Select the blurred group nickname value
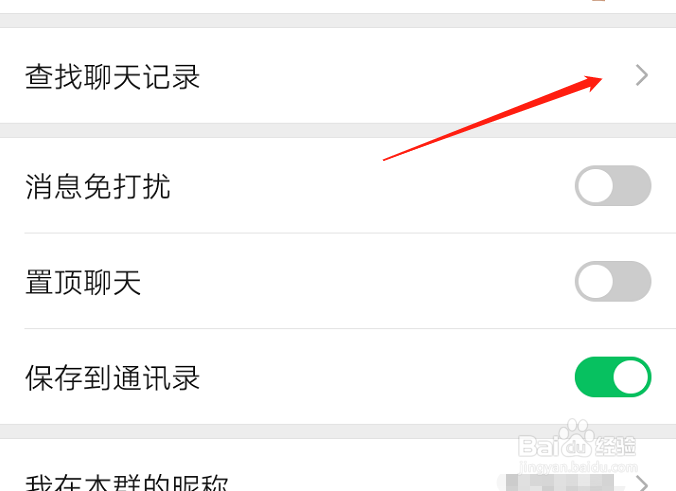The image size is (676, 491). [x=560, y=482]
